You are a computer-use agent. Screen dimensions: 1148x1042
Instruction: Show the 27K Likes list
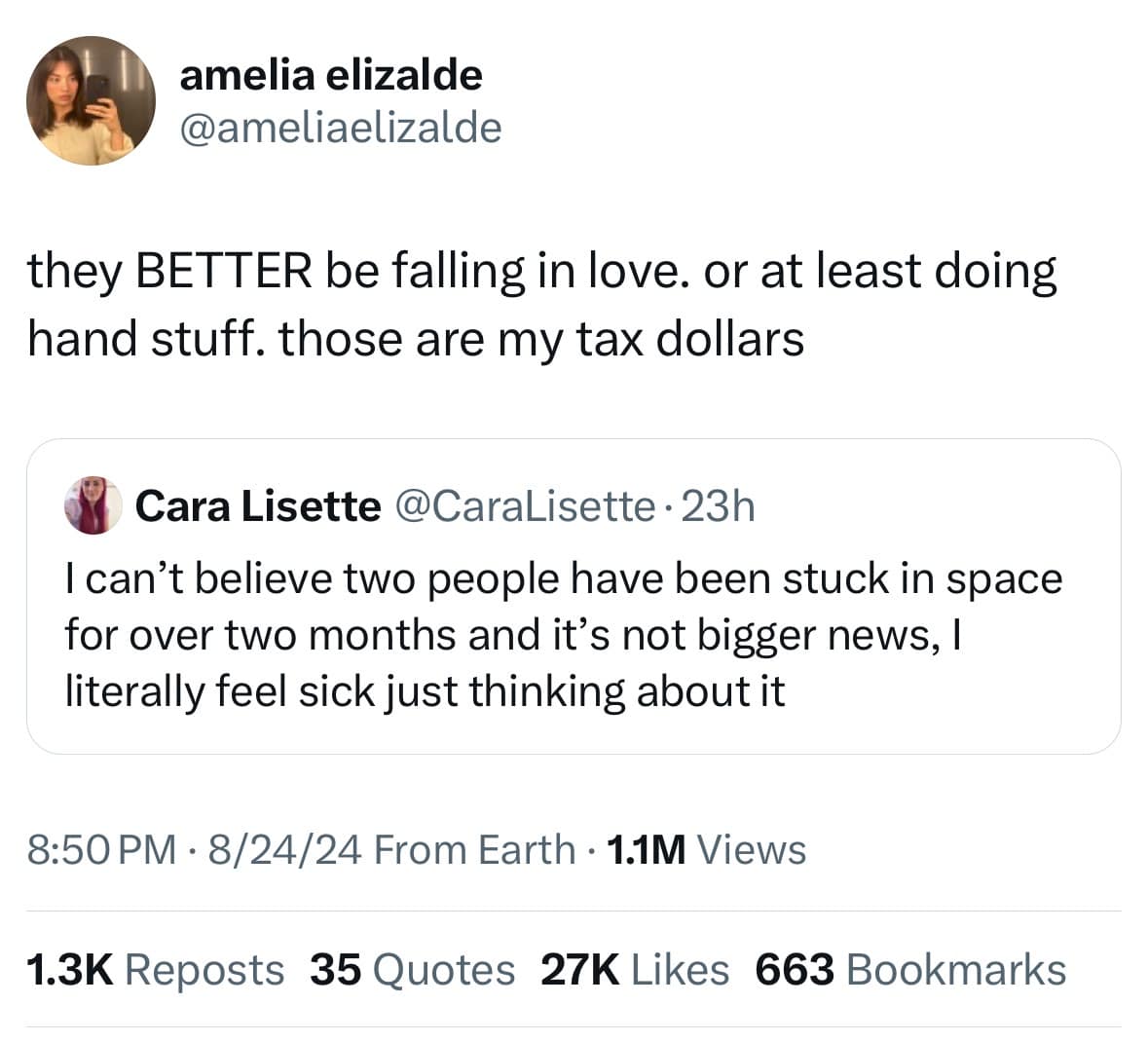point(634,970)
